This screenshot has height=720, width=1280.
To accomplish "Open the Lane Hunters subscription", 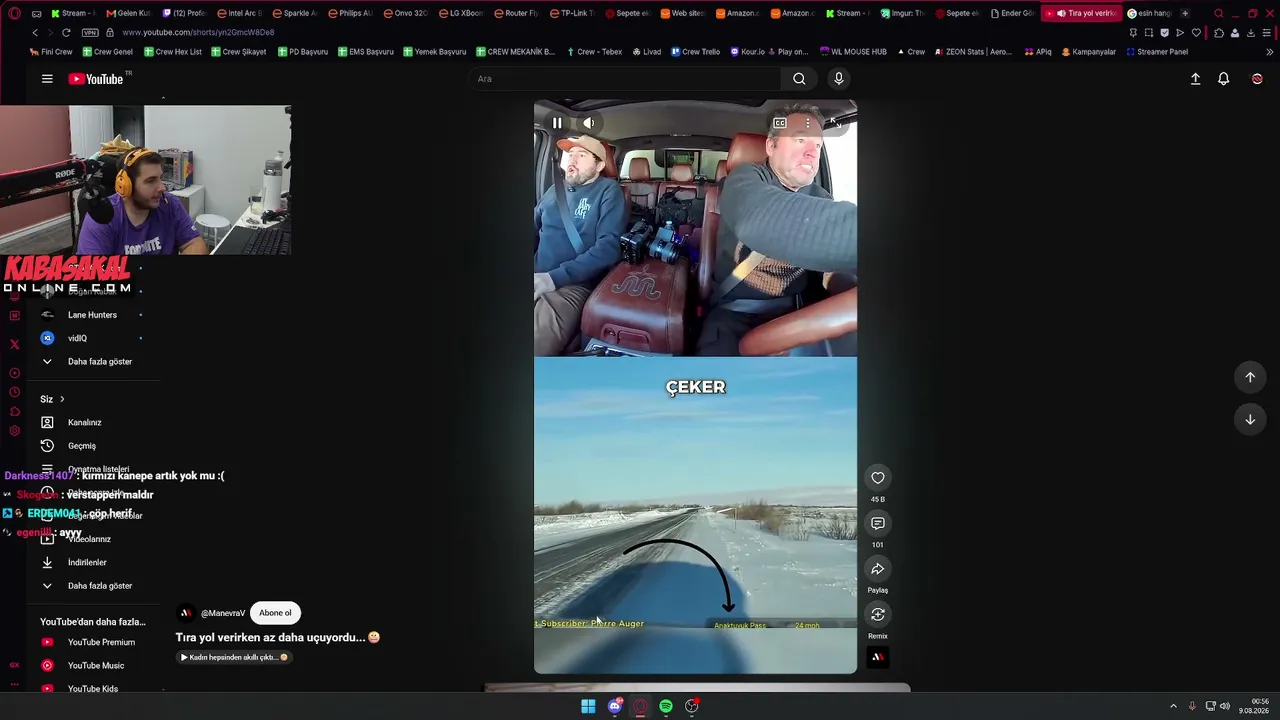I will click(x=93, y=315).
